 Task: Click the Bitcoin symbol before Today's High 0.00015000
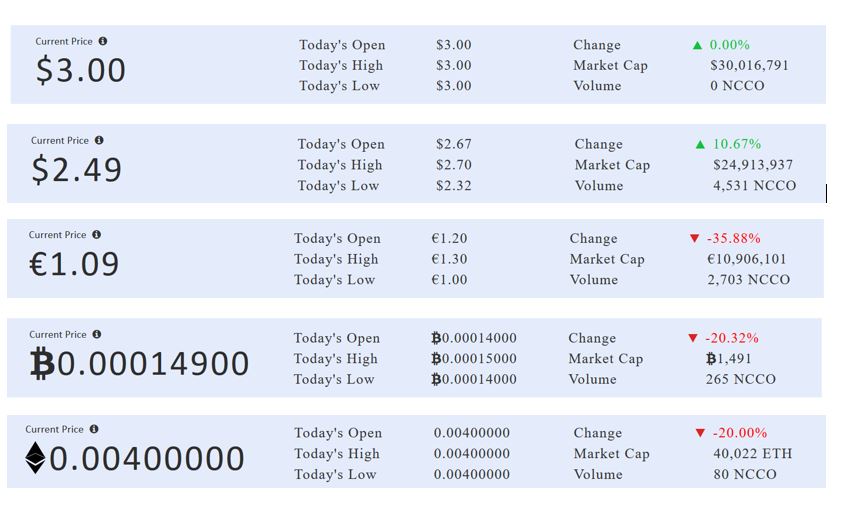pos(436,359)
